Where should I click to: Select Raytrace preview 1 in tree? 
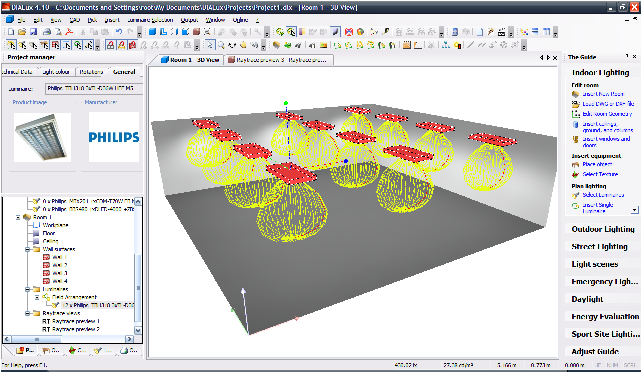point(72,321)
